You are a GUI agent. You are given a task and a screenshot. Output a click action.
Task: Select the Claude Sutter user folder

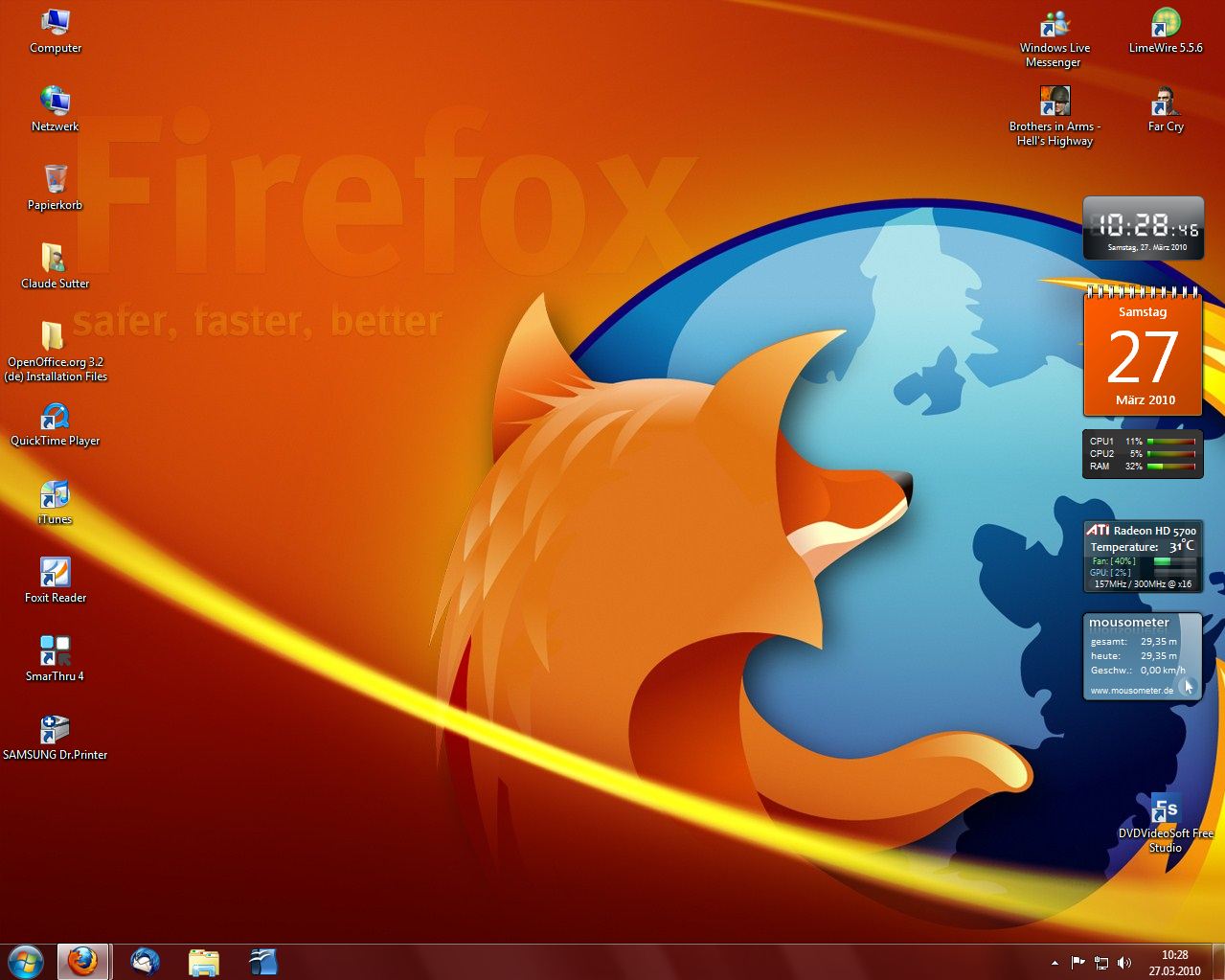pyautogui.click(x=56, y=266)
